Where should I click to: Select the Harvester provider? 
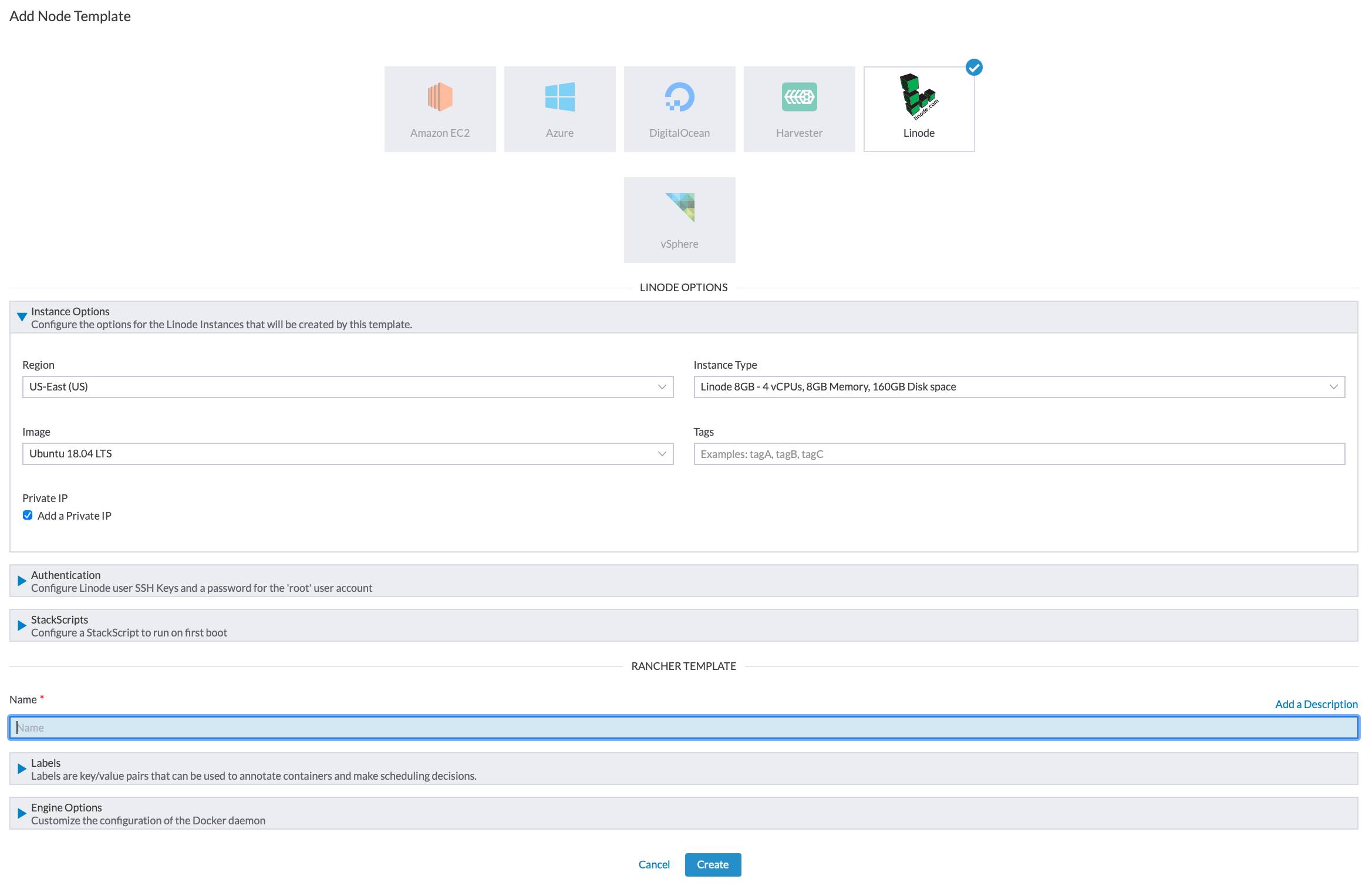[x=799, y=108]
